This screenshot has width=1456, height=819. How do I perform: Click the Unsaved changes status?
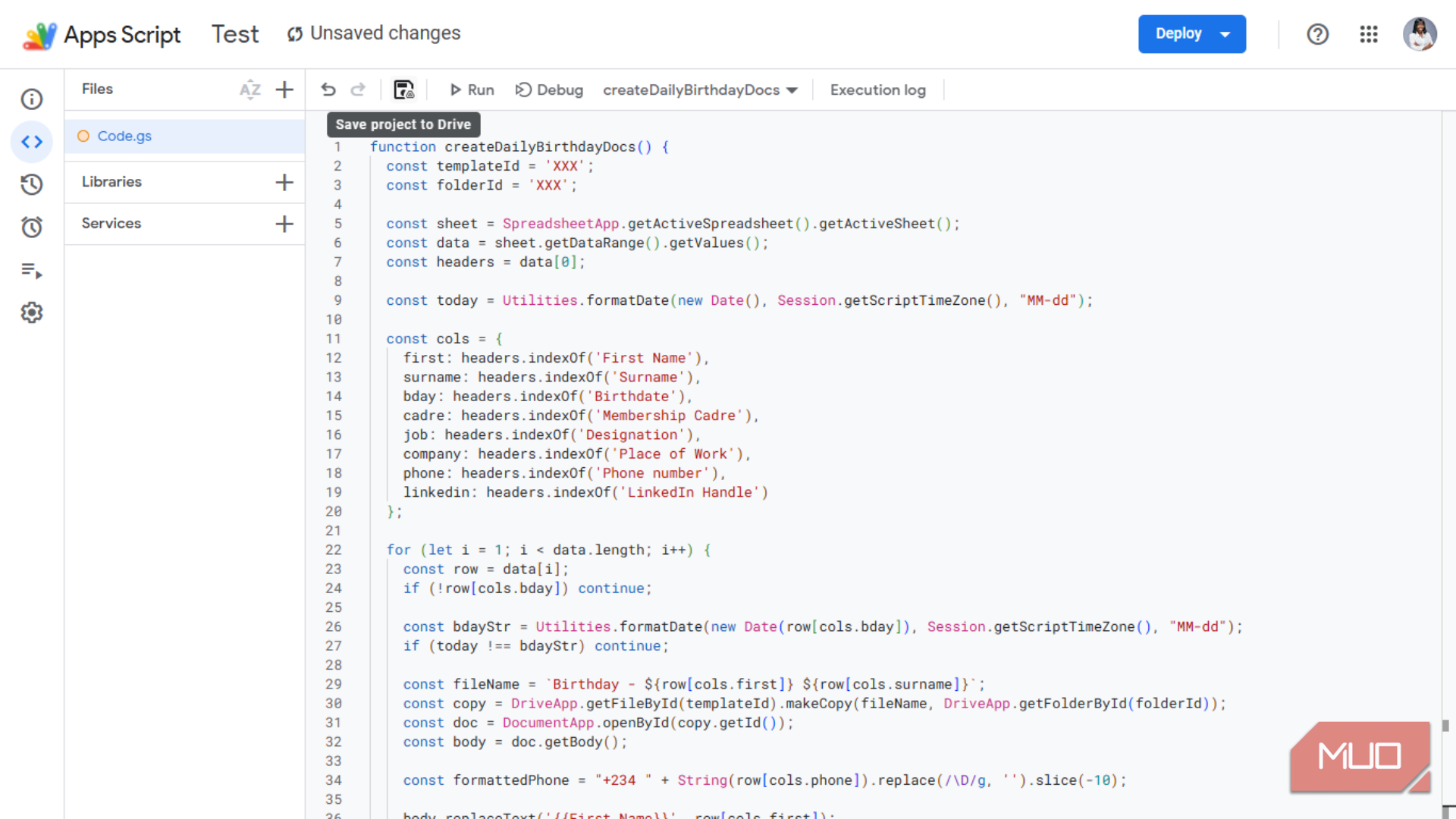373,33
